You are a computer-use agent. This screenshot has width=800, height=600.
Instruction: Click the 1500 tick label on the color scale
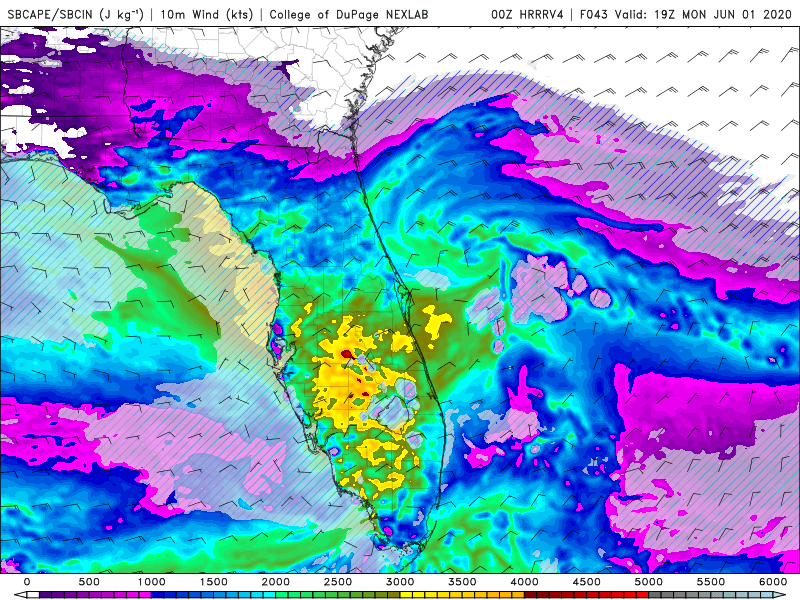coord(213,582)
